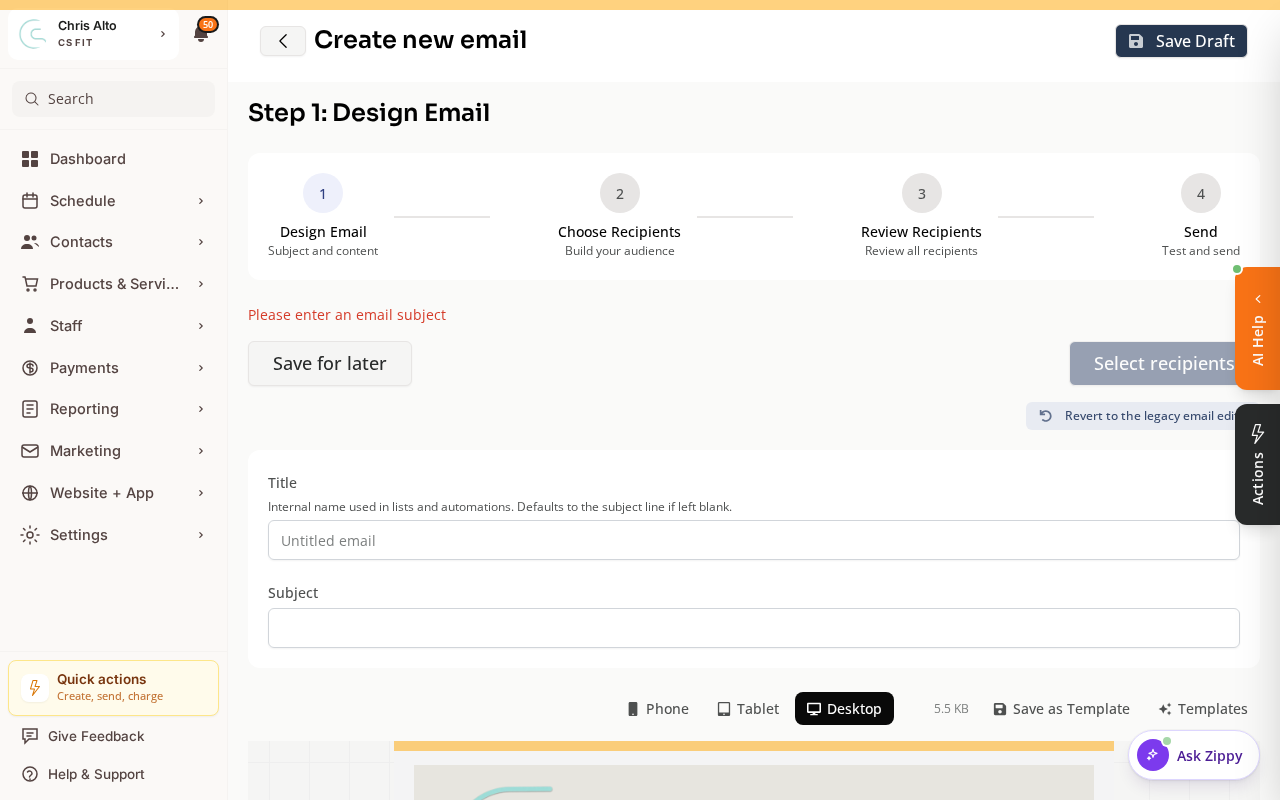This screenshot has width=1280, height=800.
Task: Click the Give Feedback chat icon
Action: coord(30,736)
